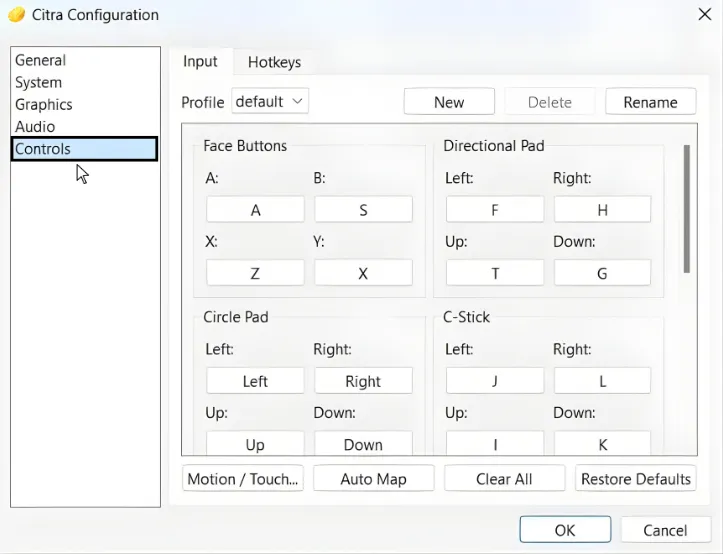
Task: Close the Citra Configuration window
Action: pos(705,14)
